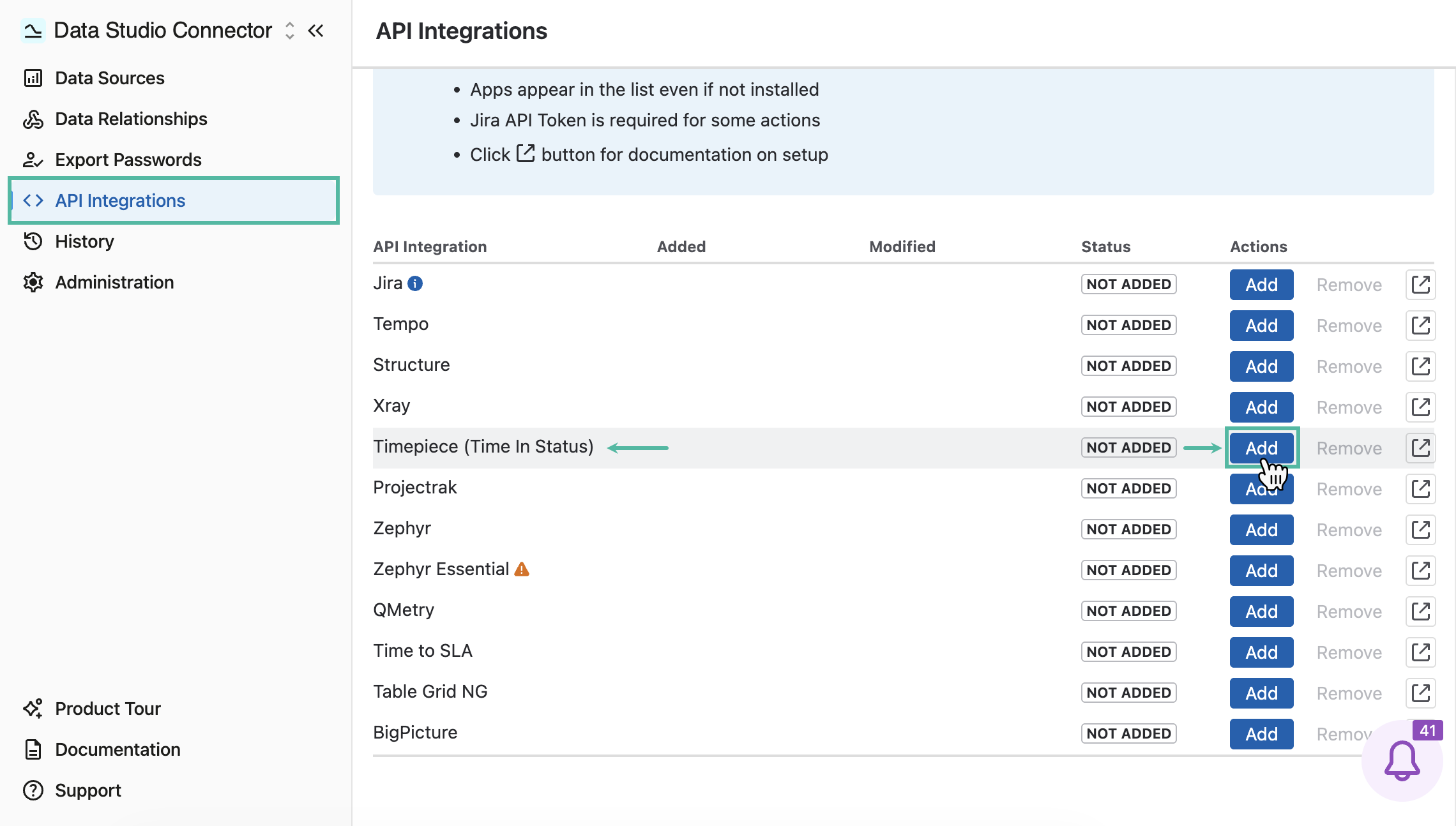Add the Timepiece (Time In Status) integration

1261,448
